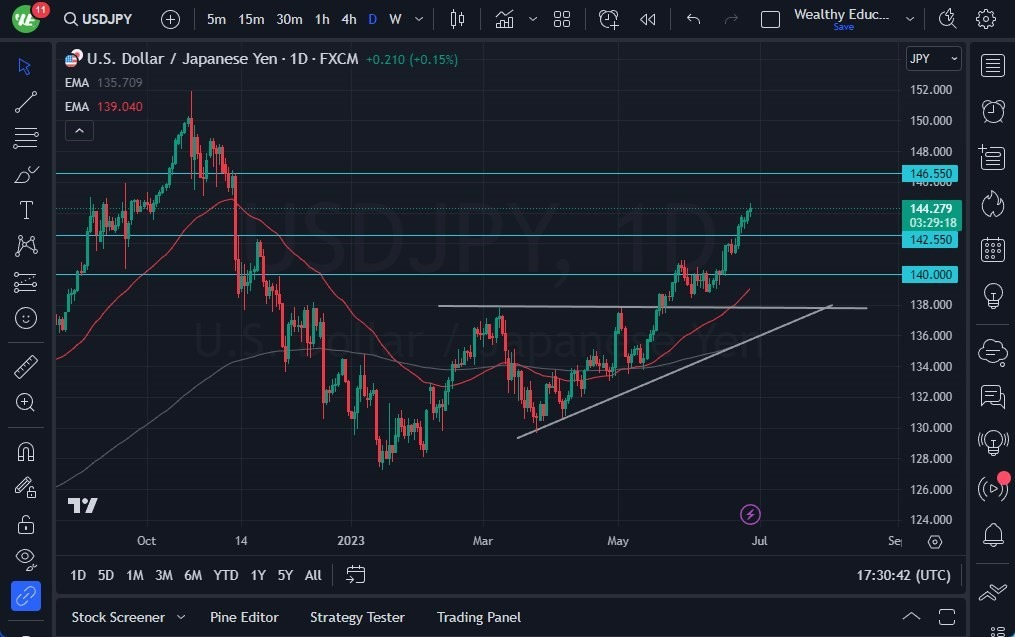1015x637 pixels.
Task: Undo the last chart action
Action: point(691,18)
